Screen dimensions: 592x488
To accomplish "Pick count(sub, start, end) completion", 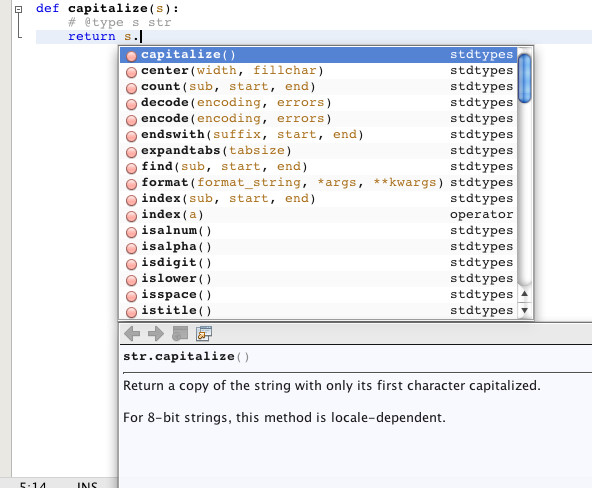I will coord(318,87).
